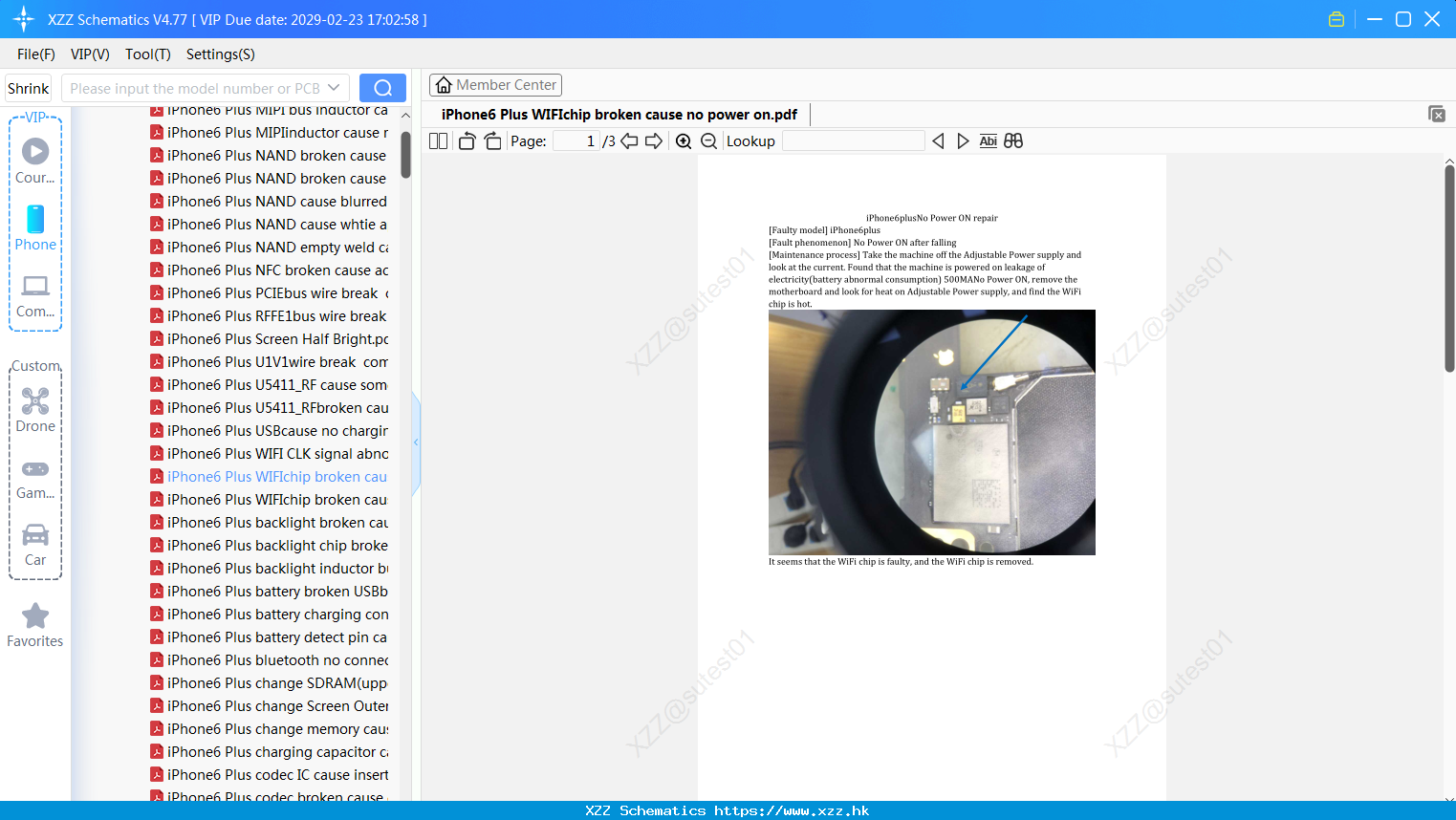1456x820 pixels.
Task: Click PDF icon of Screen Half Bright file
Action: [157, 339]
